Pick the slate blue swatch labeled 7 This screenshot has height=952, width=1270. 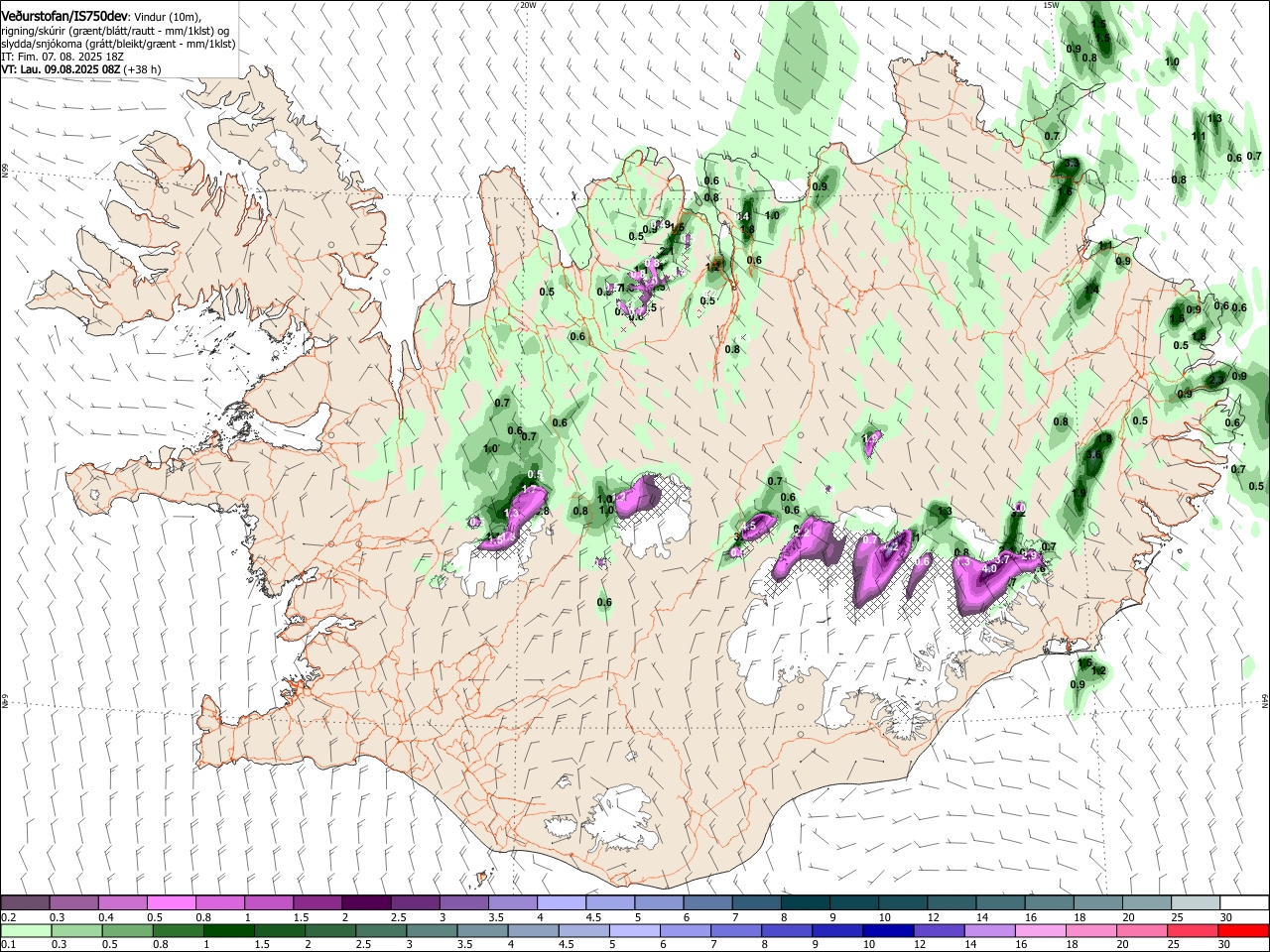click(x=756, y=902)
